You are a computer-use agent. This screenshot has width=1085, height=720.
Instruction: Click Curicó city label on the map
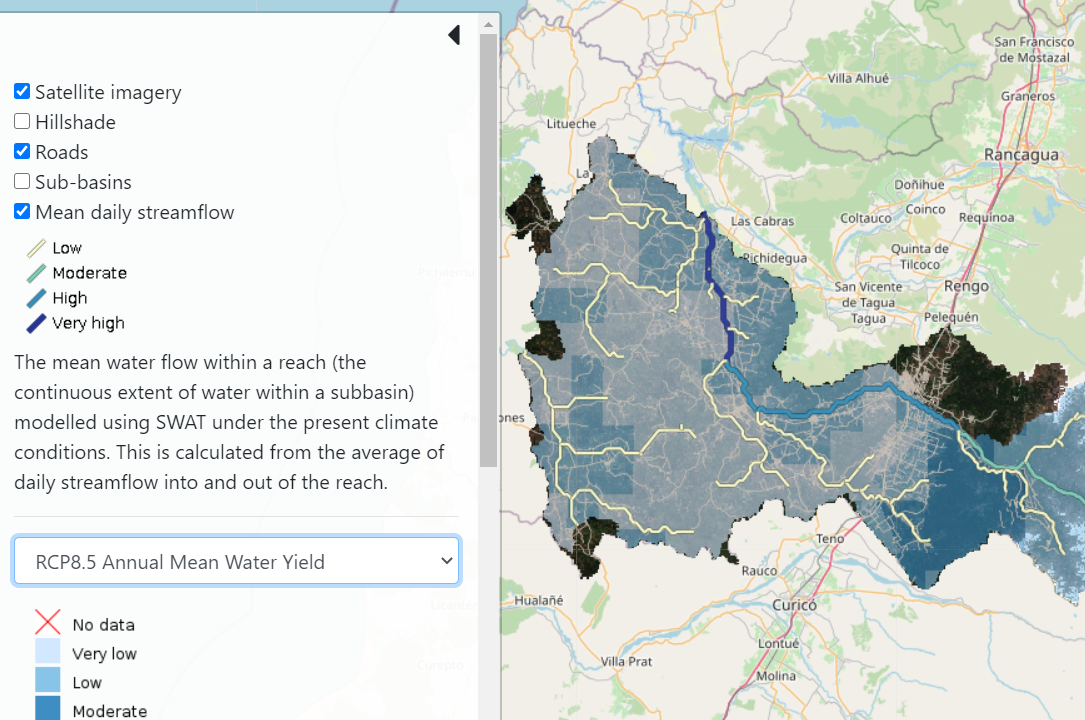coord(794,605)
